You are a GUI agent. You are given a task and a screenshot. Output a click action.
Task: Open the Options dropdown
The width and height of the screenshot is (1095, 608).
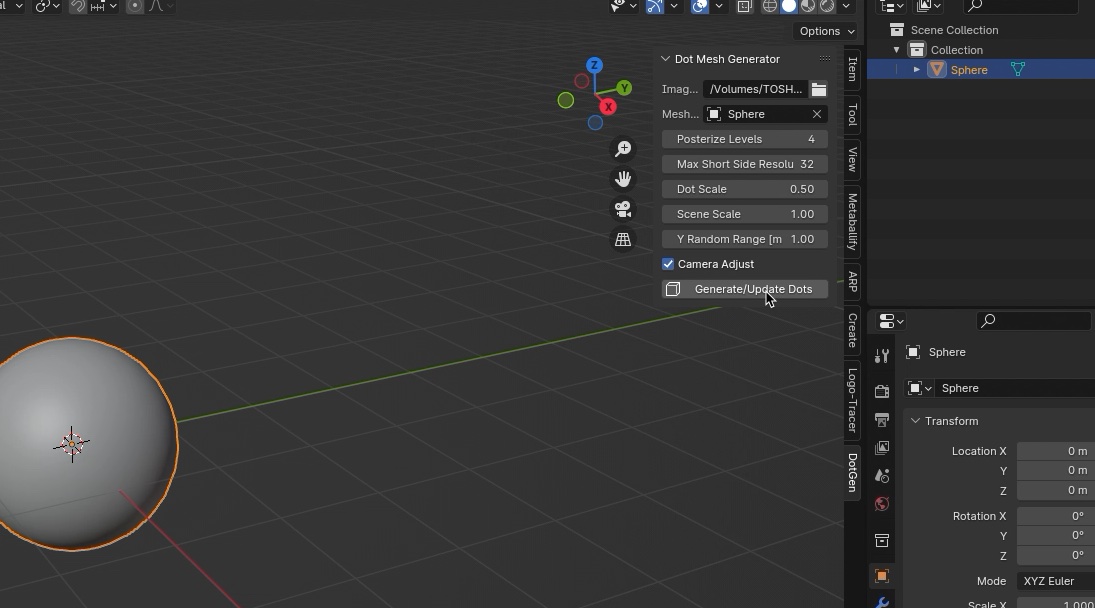pos(826,31)
